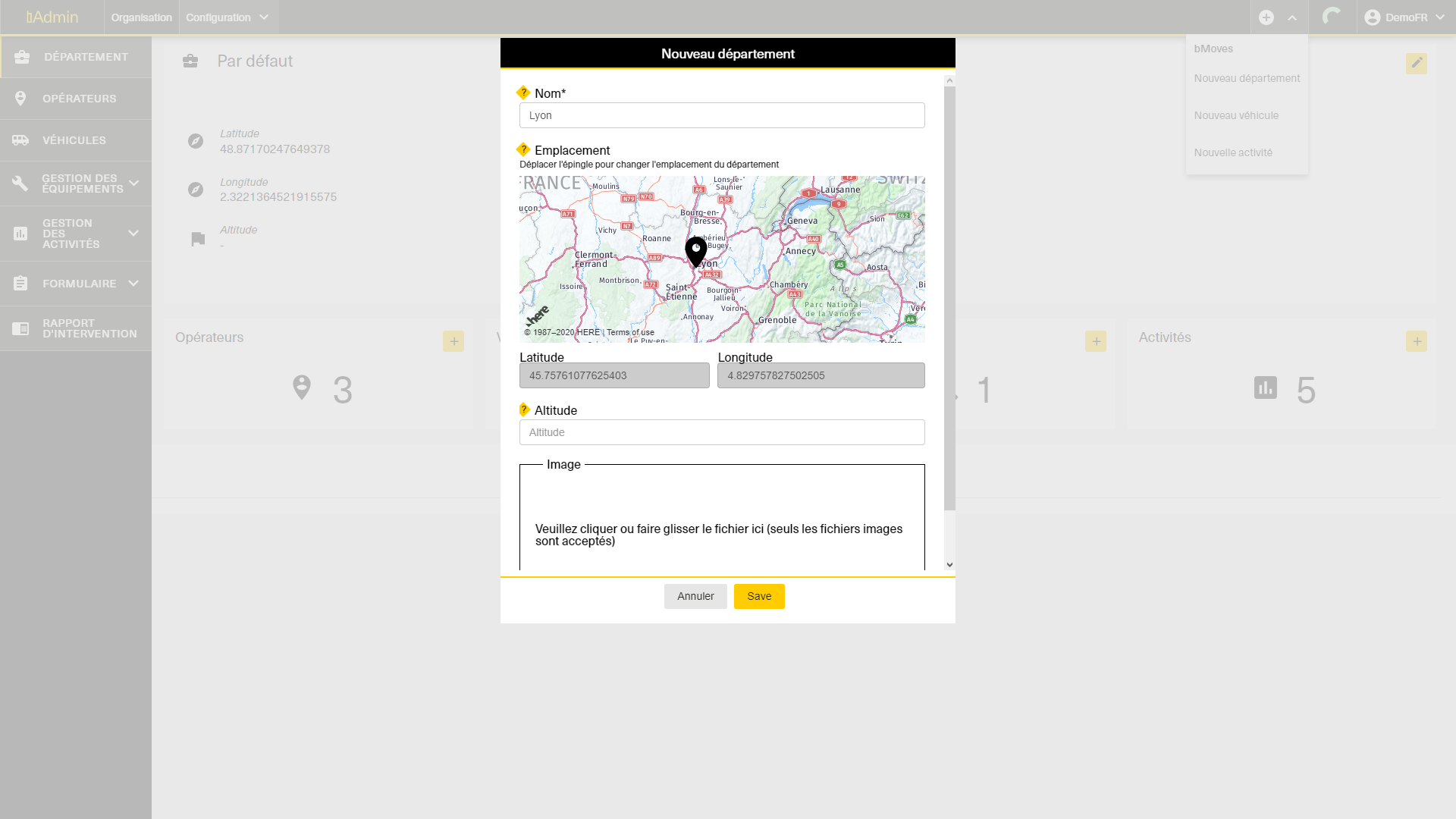Add an operator with Opérateurs plus icon
Image resolution: width=1456 pixels, height=819 pixels.
tap(453, 341)
